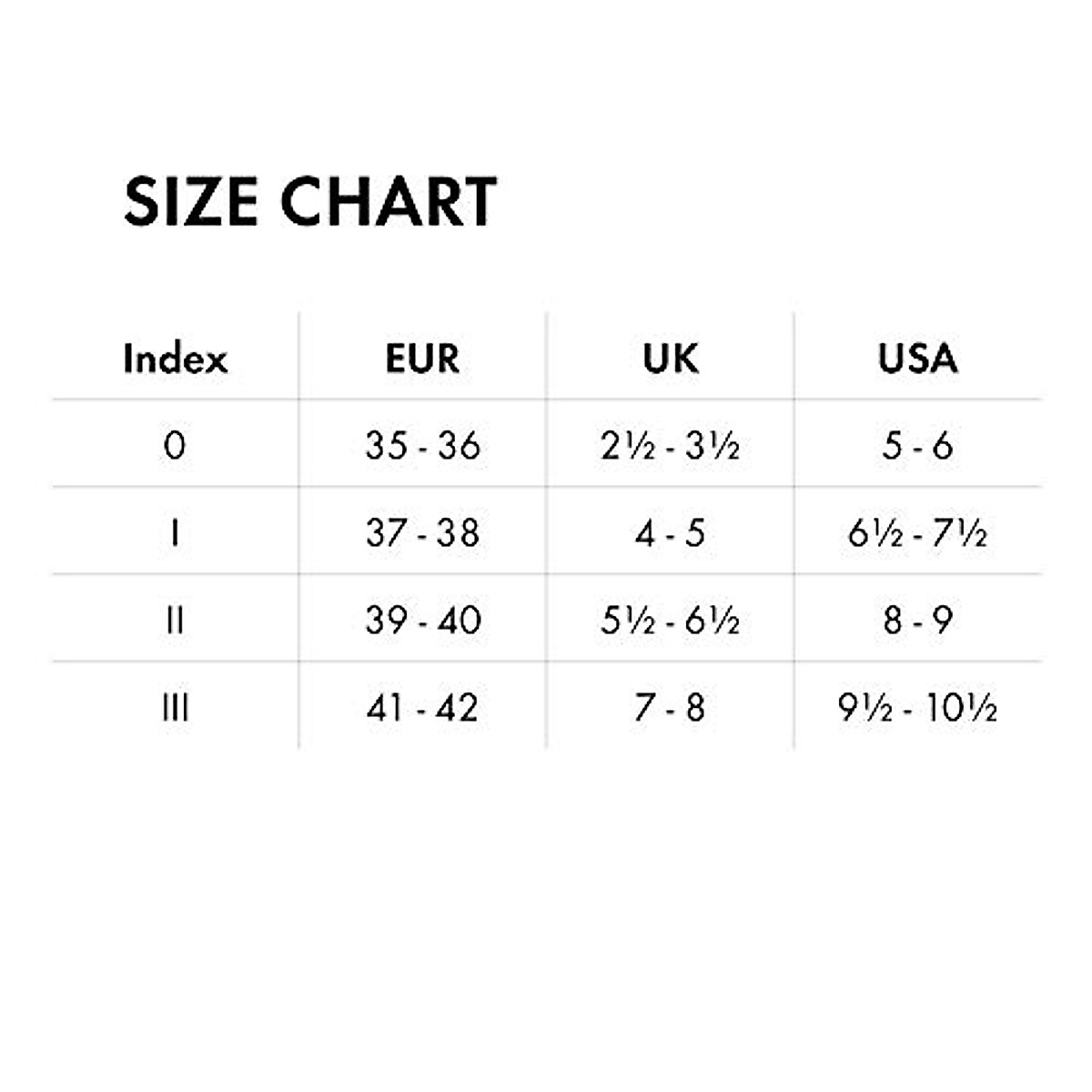
Task: Click the SIZE CHART title
Action: [309, 201]
